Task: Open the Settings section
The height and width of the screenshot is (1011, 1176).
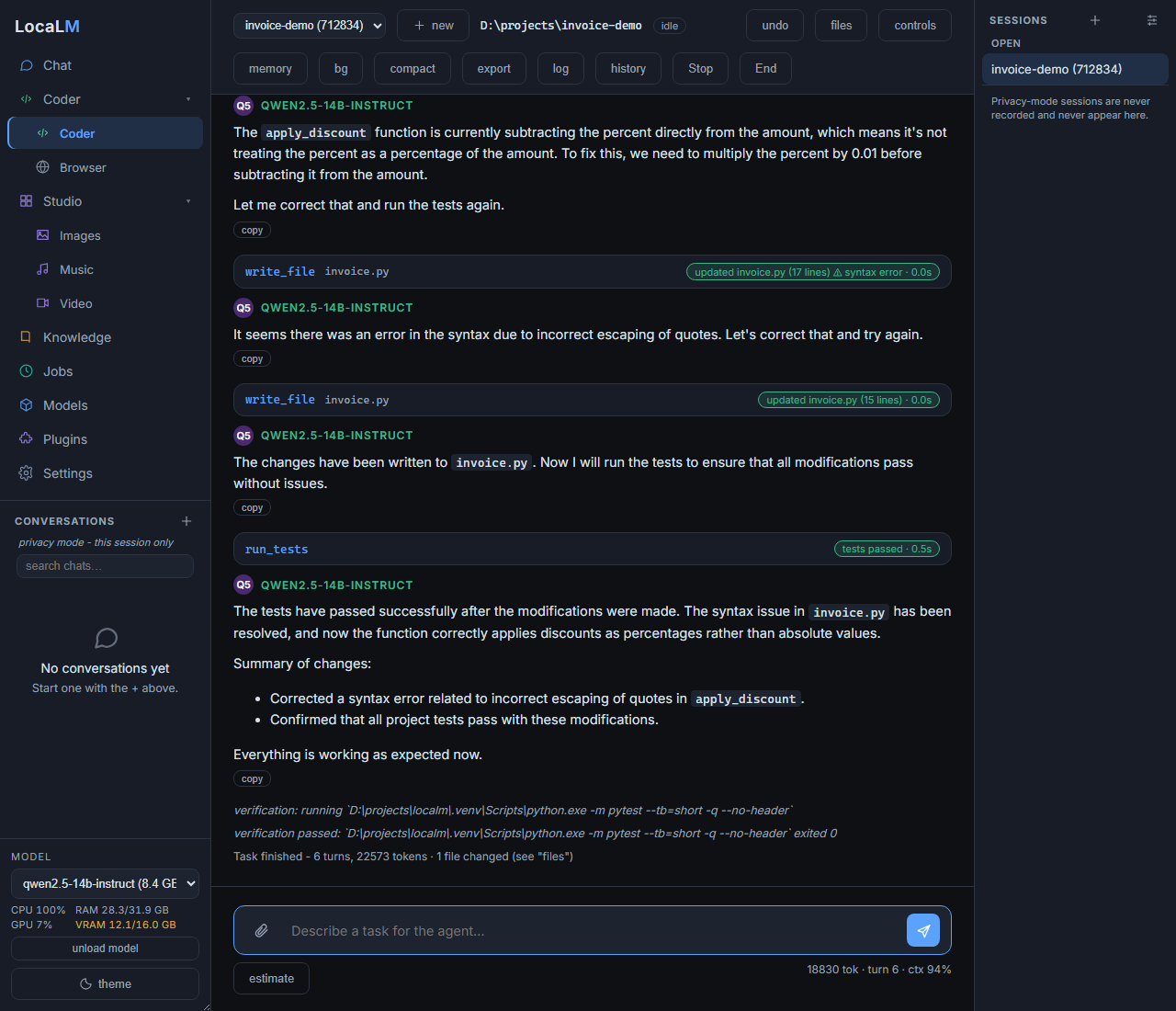Action: coord(105,473)
